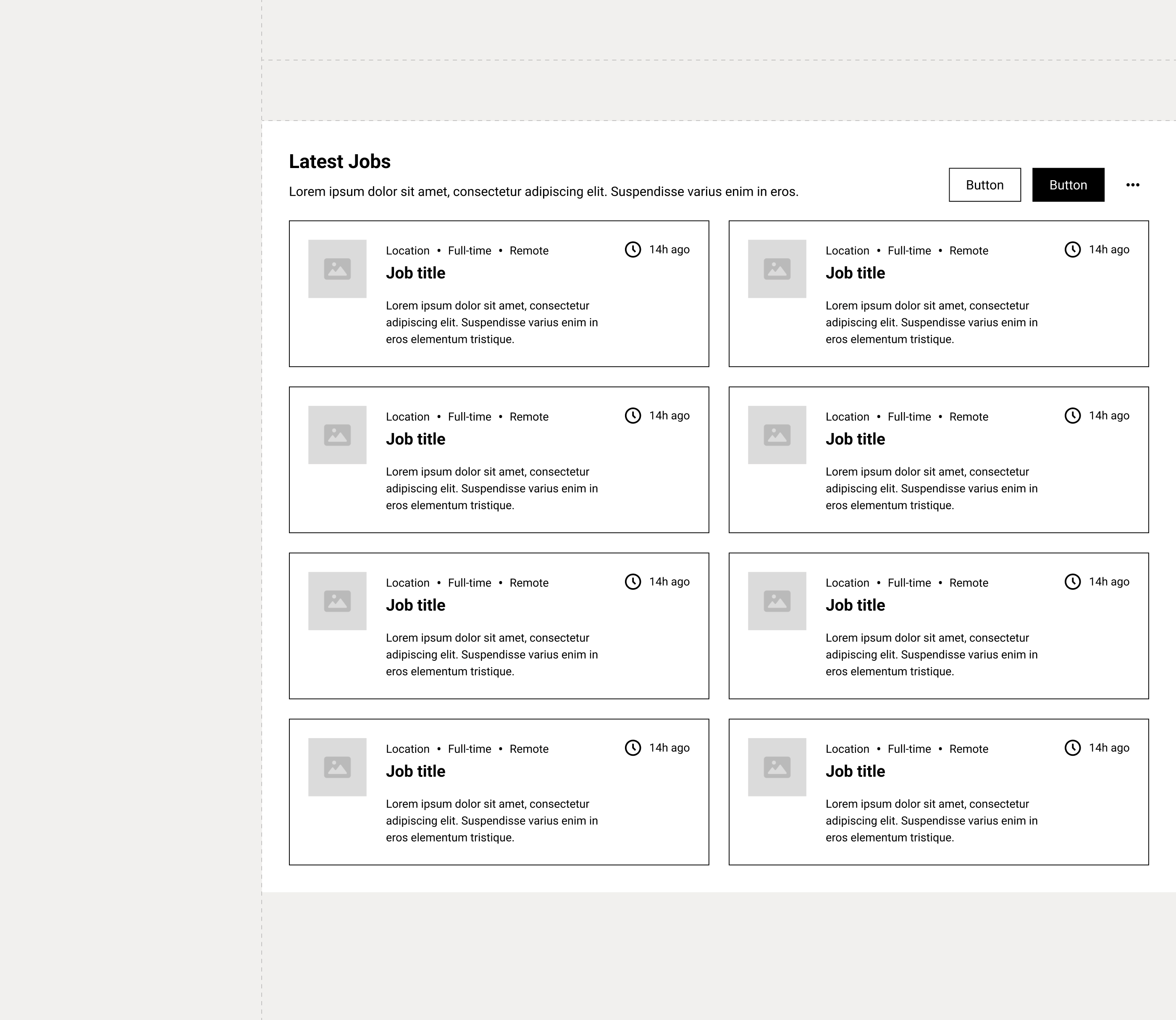
Task: Click clock icon in second right-column job card
Action: pyautogui.click(x=1072, y=415)
